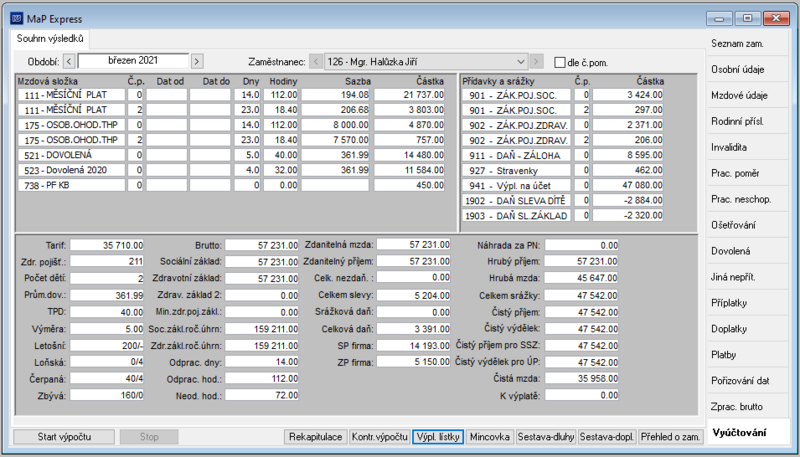
Task: Click the period field showing březen 2021
Action: 133,61
